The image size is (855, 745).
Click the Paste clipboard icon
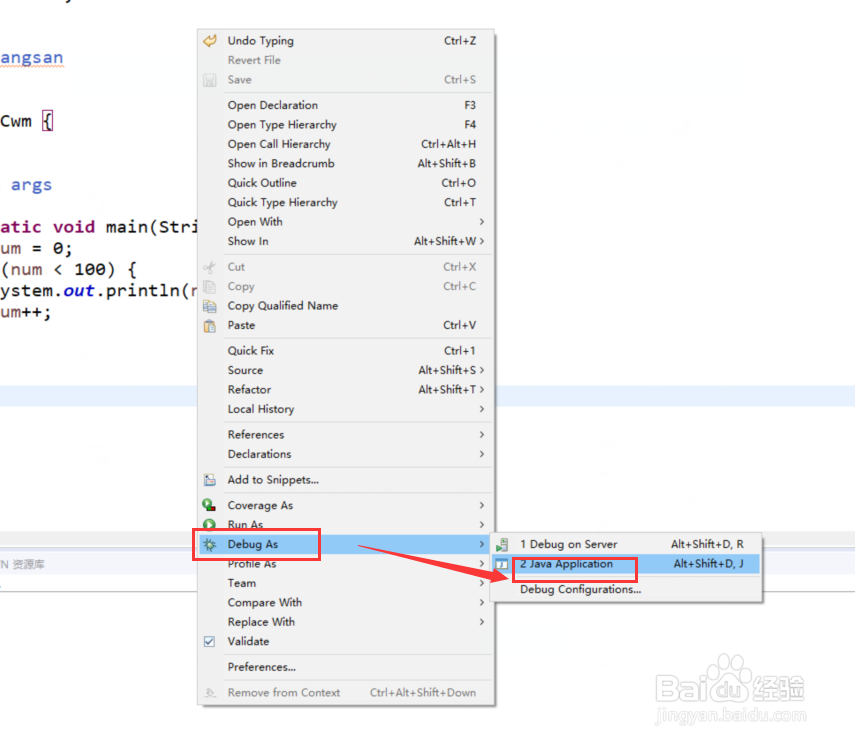pyautogui.click(x=209, y=326)
